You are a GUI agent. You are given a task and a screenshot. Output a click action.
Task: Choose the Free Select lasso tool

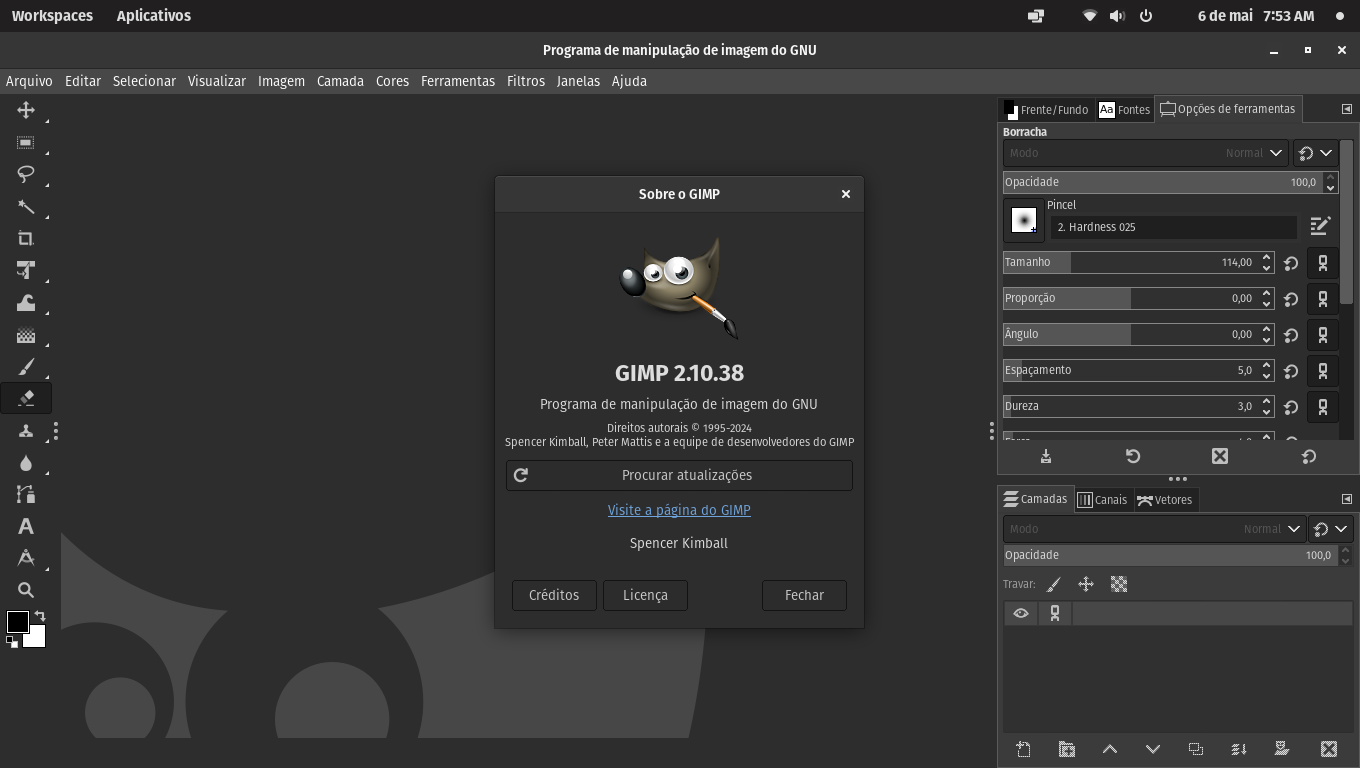(x=25, y=175)
